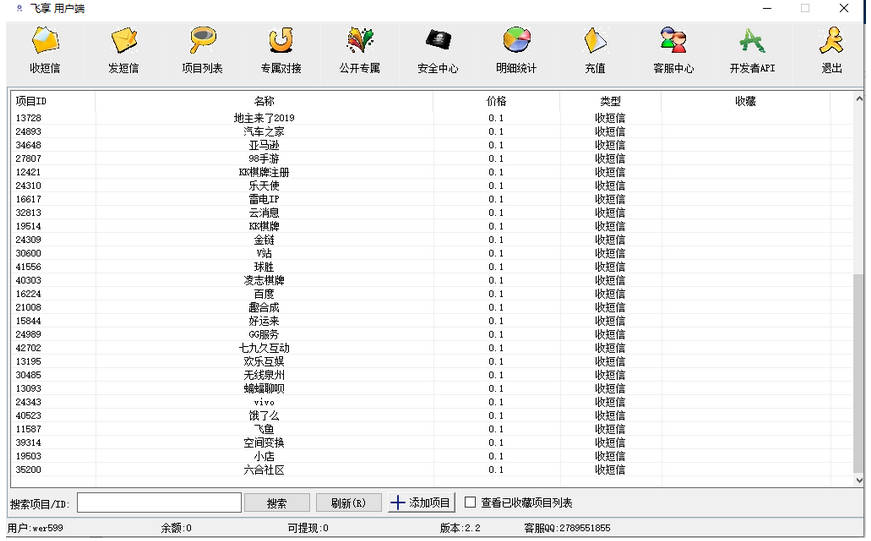
Task: Click scrollbar down arrow in project list
Action: click(859, 480)
